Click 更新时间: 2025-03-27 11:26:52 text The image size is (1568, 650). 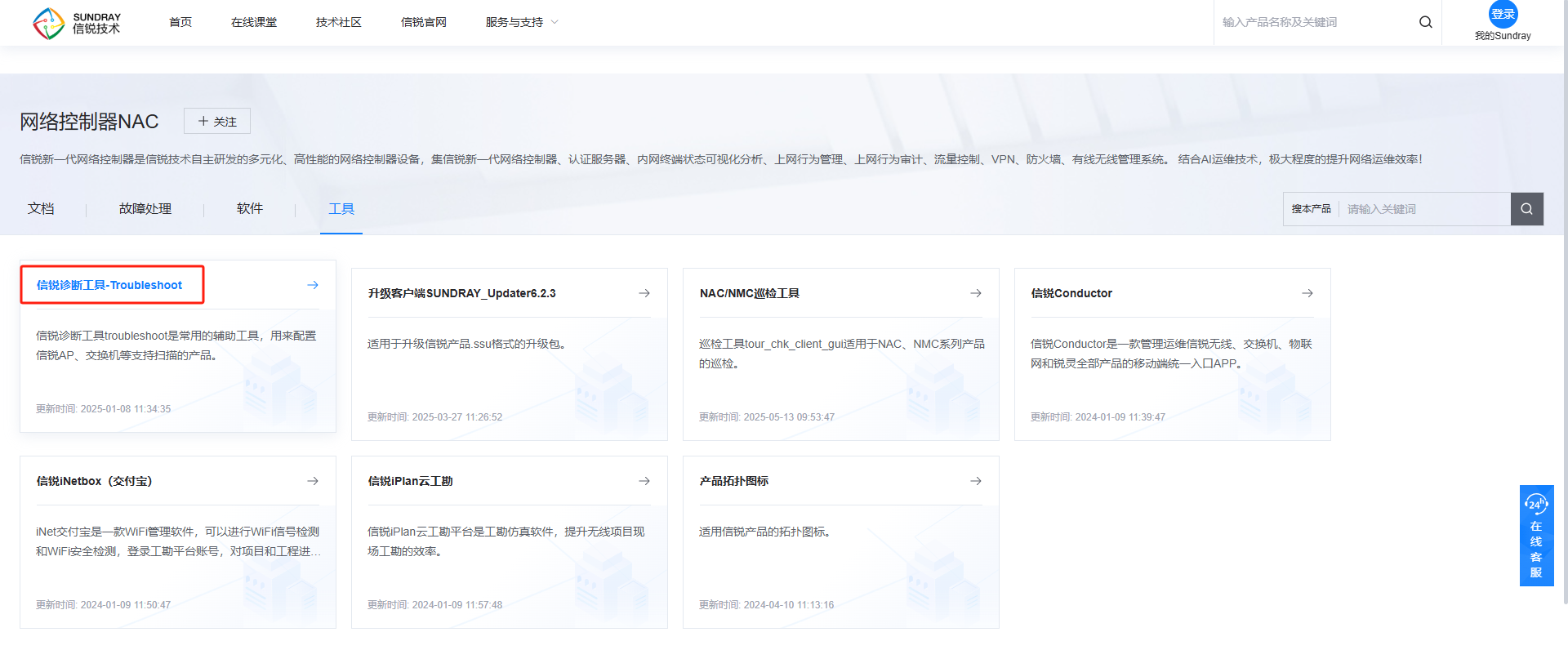(435, 417)
